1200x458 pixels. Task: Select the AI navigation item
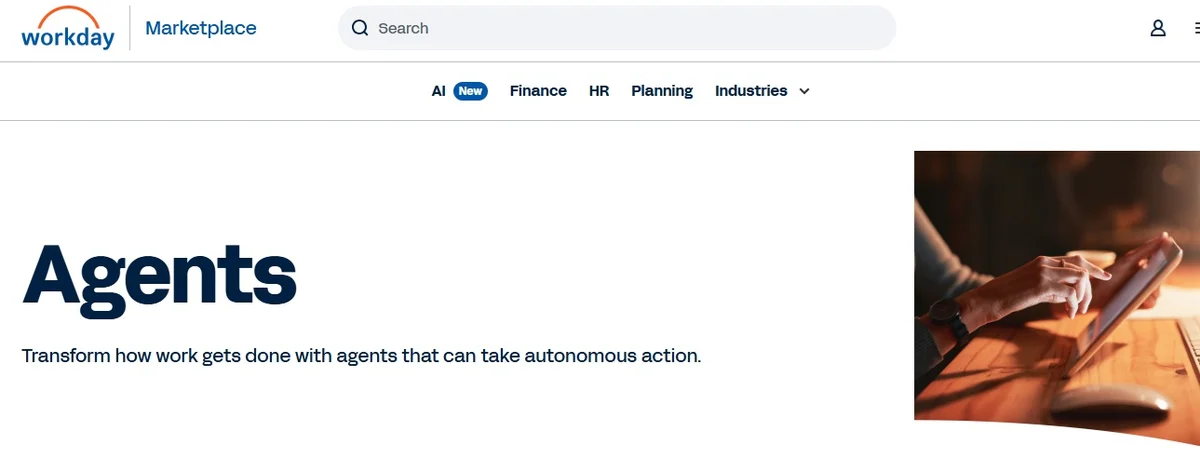pyautogui.click(x=438, y=91)
